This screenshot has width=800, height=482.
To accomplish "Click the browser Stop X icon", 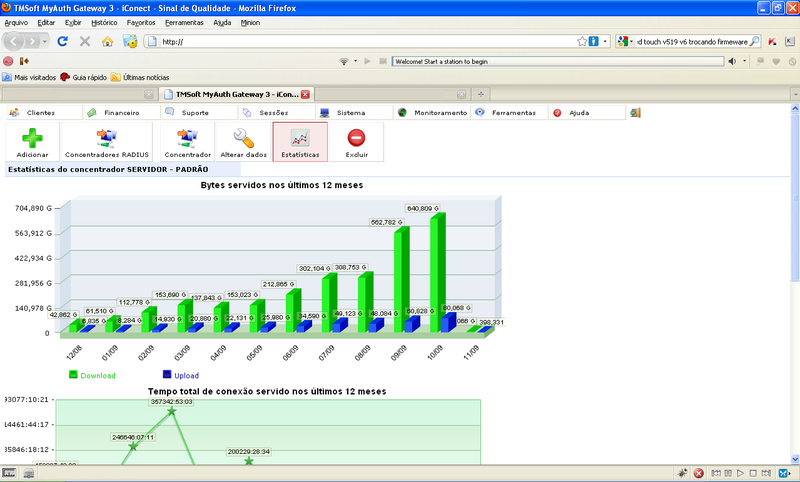I will click(85, 41).
